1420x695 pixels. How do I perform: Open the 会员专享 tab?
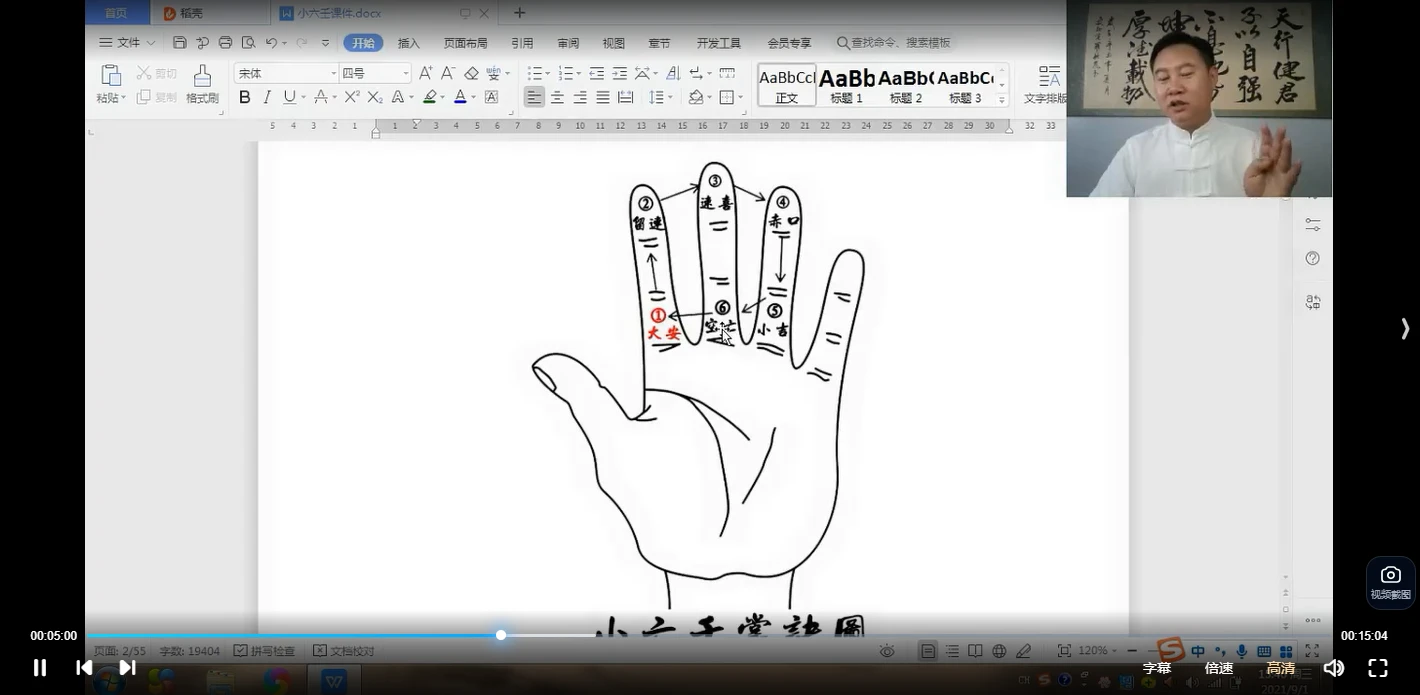pos(789,43)
